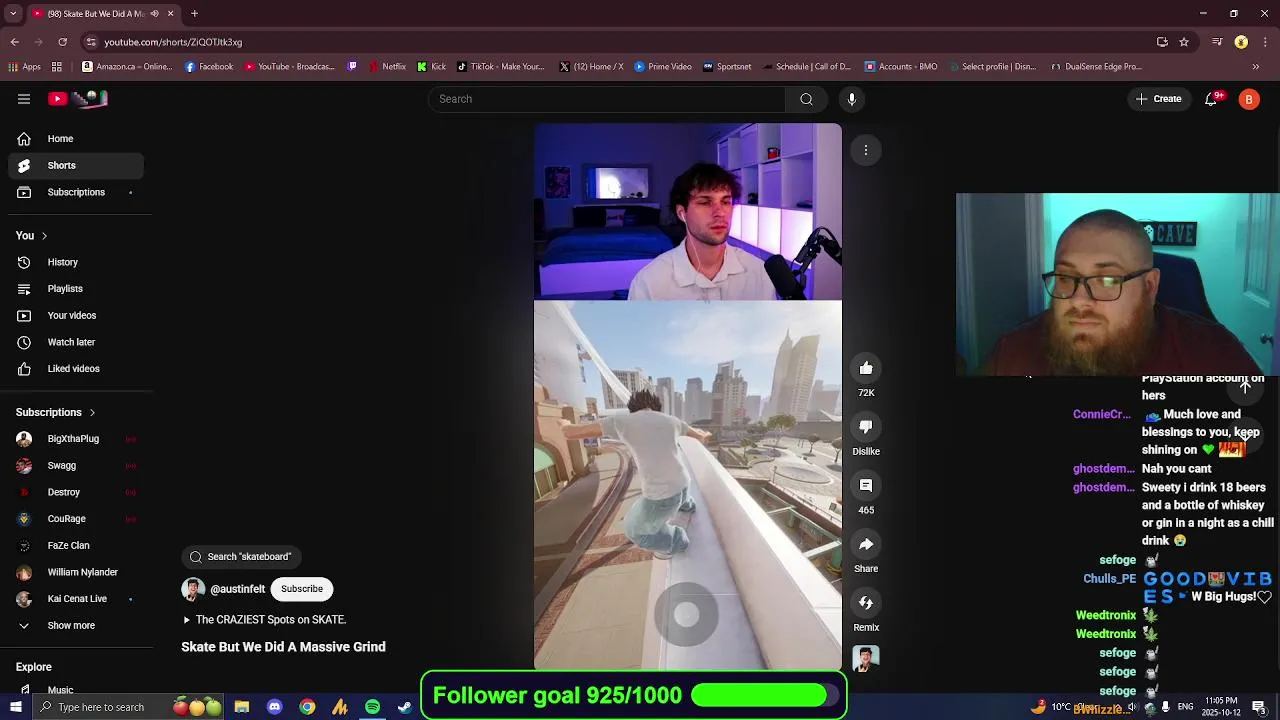Open the Windows Start menu
Image resolution: width=1280 pixels, height=720 pixels.
click(x=15, y=707)
